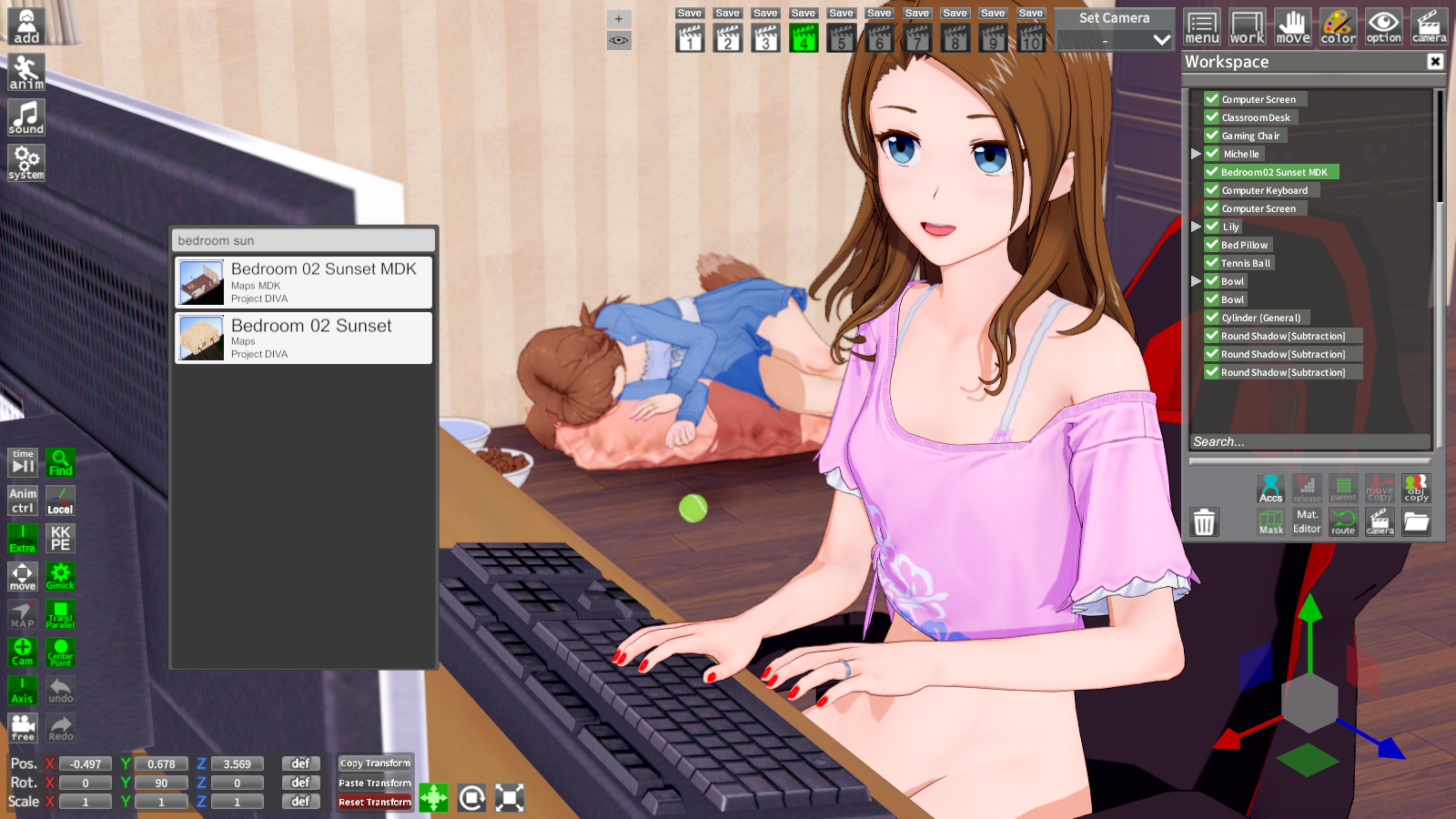Open the add menu icon
Screen dimensions: 1456x819
[26, 26]
